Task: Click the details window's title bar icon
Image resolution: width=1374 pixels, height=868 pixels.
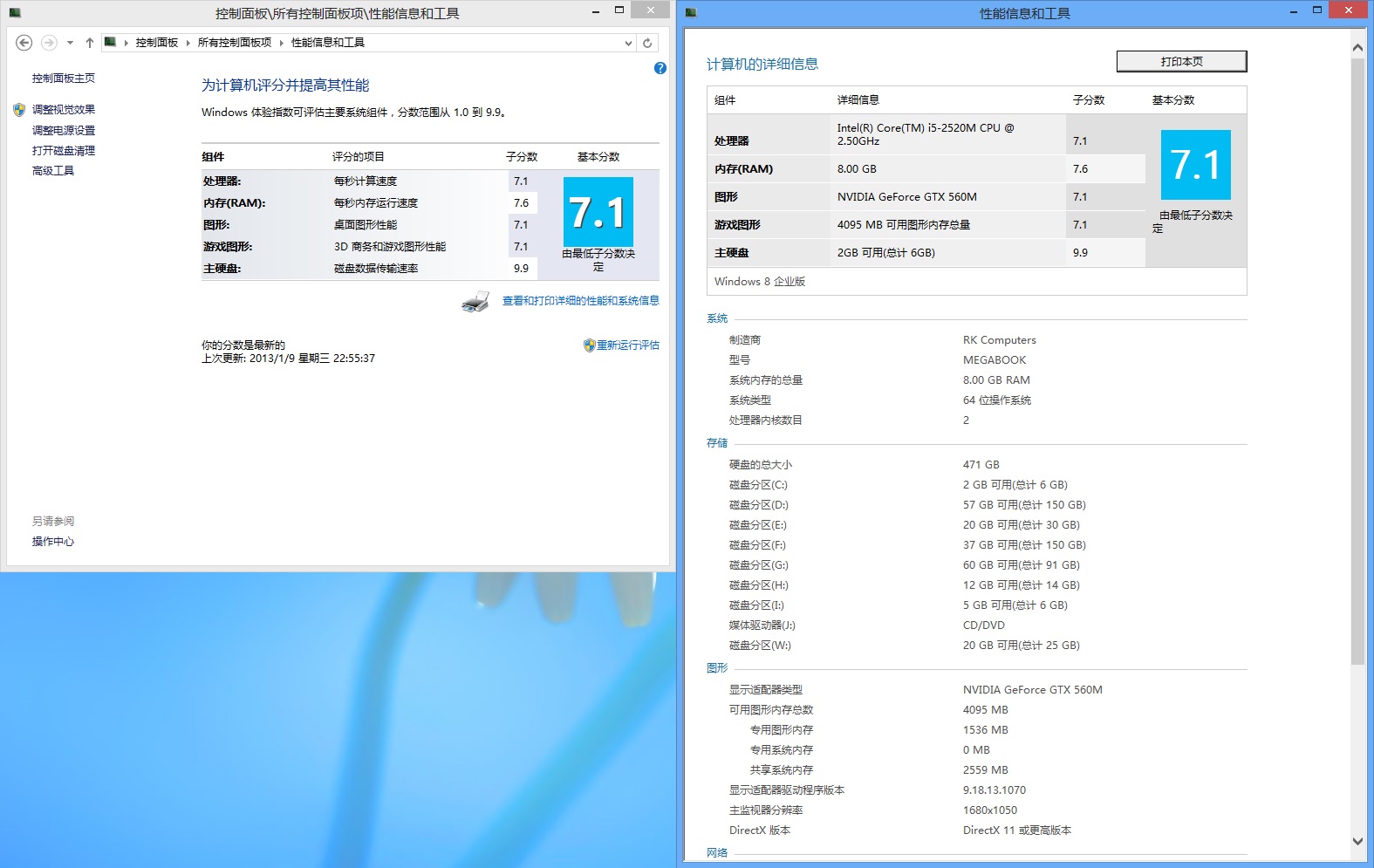Action: click(x=692, y=13)
